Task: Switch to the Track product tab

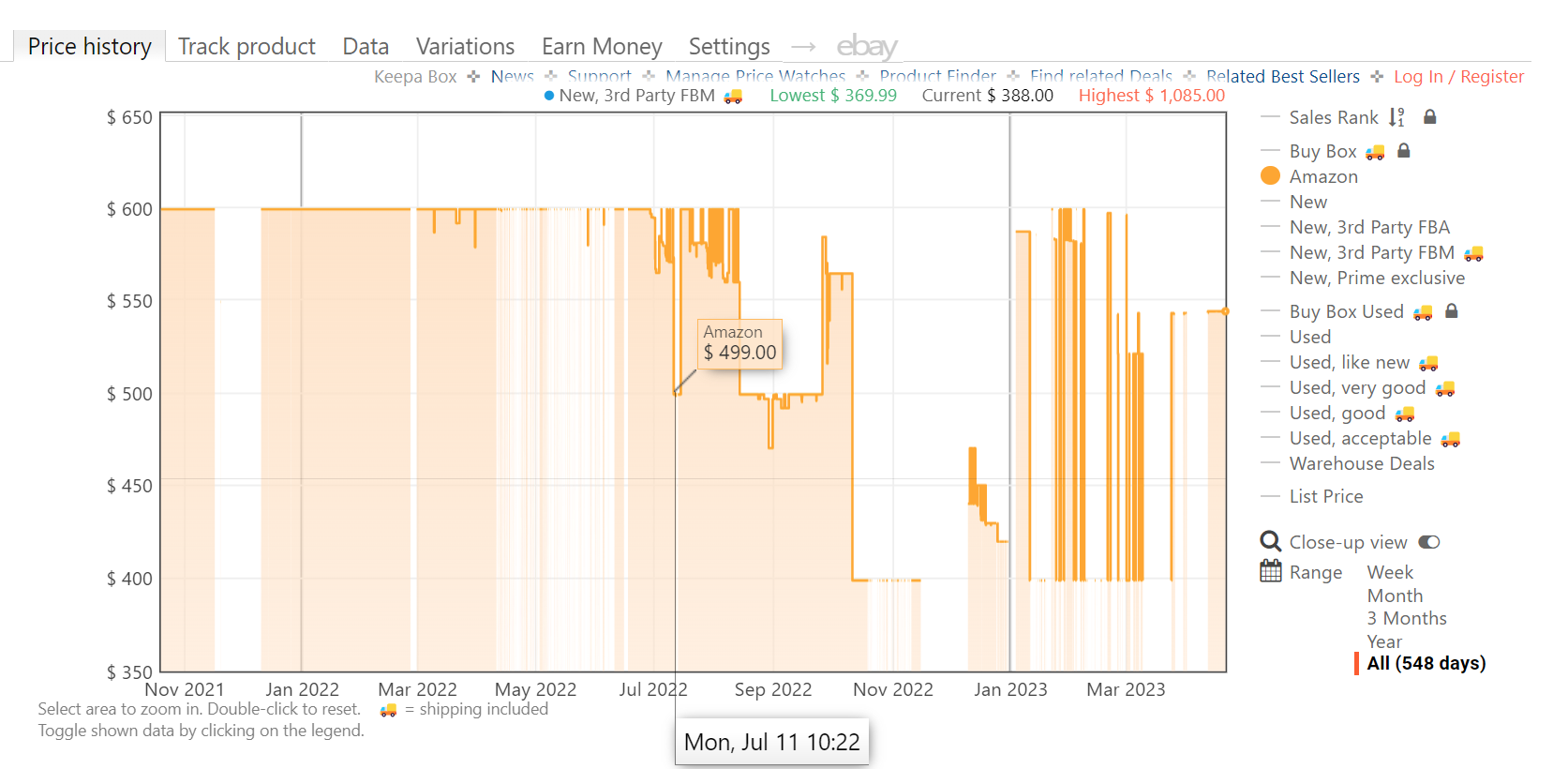Action: [246, 46]
